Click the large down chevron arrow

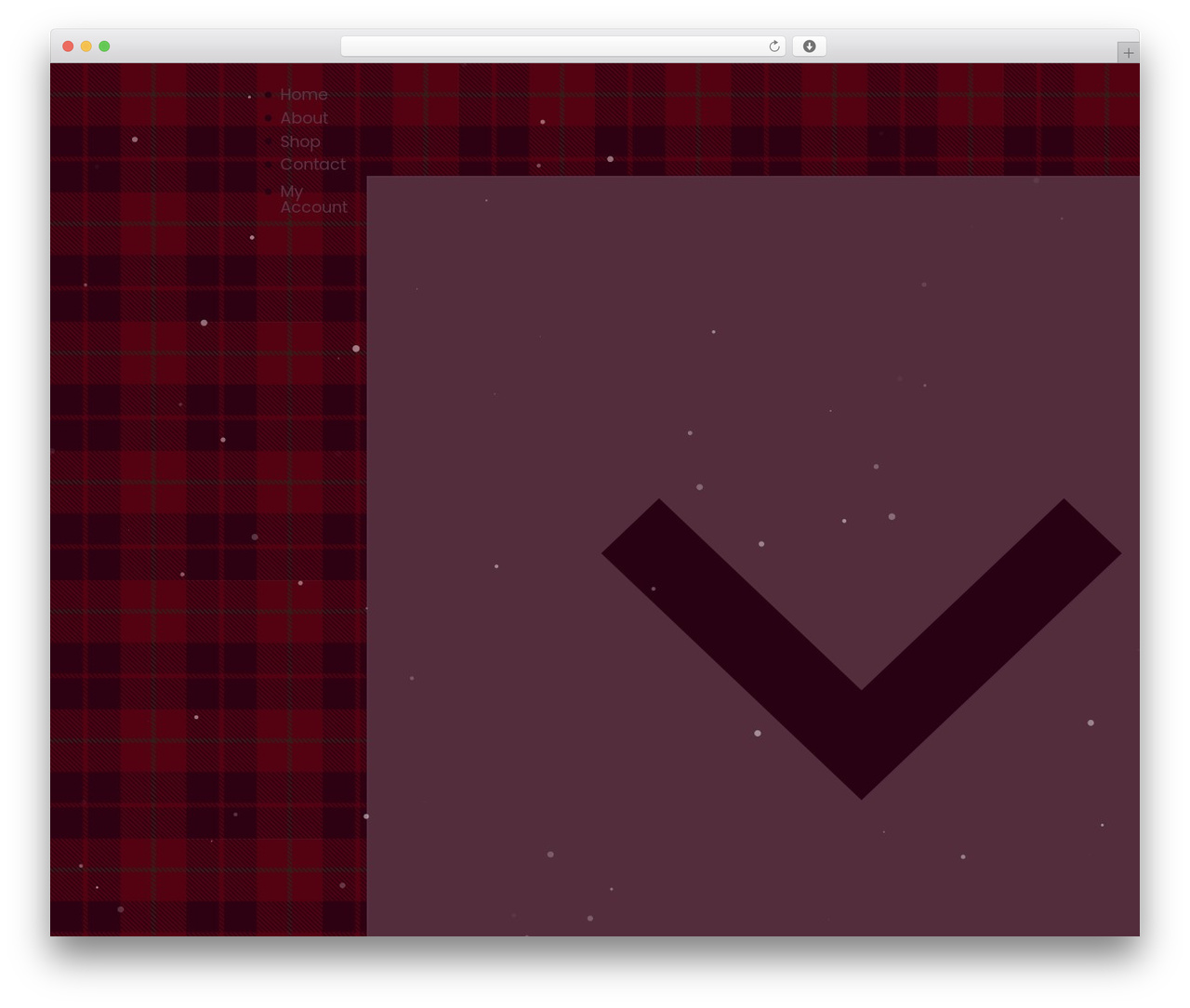pyautogui.click(x=861, y=649)
